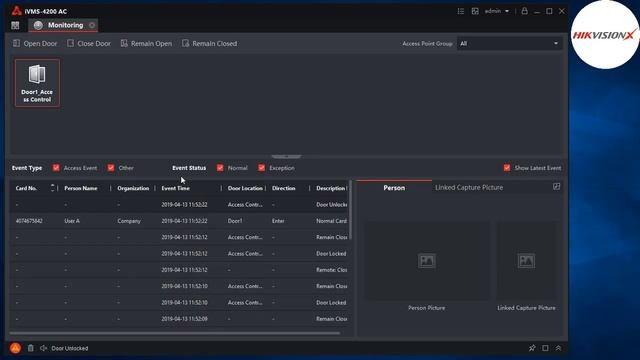Open the admin user dropdown

tap(497, 11)
